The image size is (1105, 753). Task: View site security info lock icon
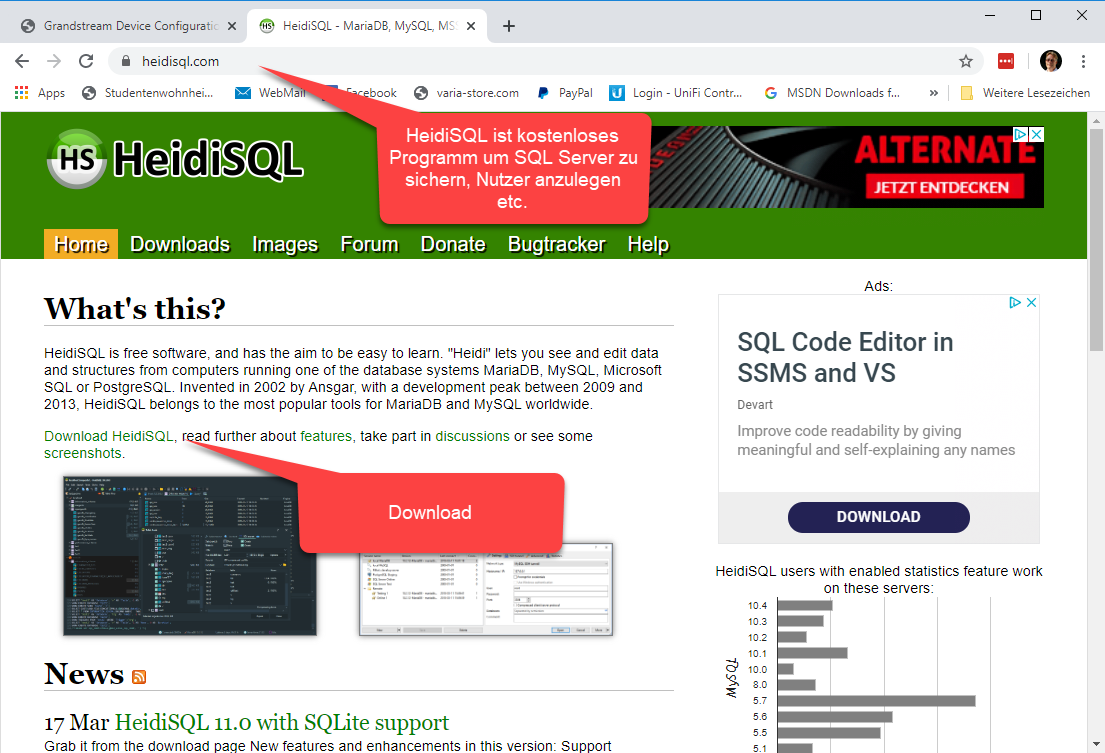125,61
